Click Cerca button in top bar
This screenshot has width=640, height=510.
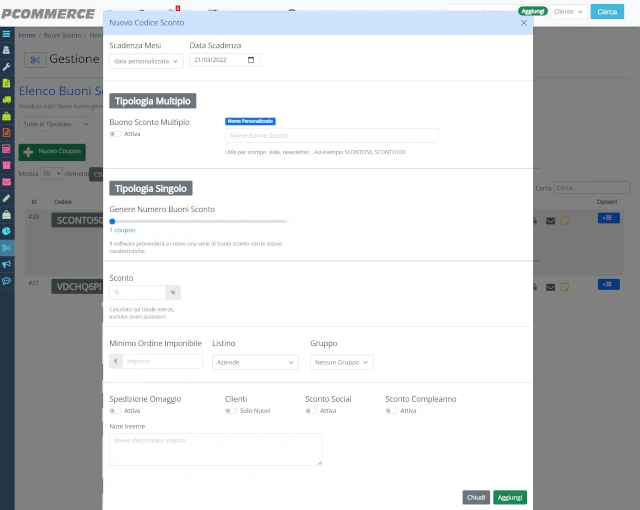pos(607,12)
